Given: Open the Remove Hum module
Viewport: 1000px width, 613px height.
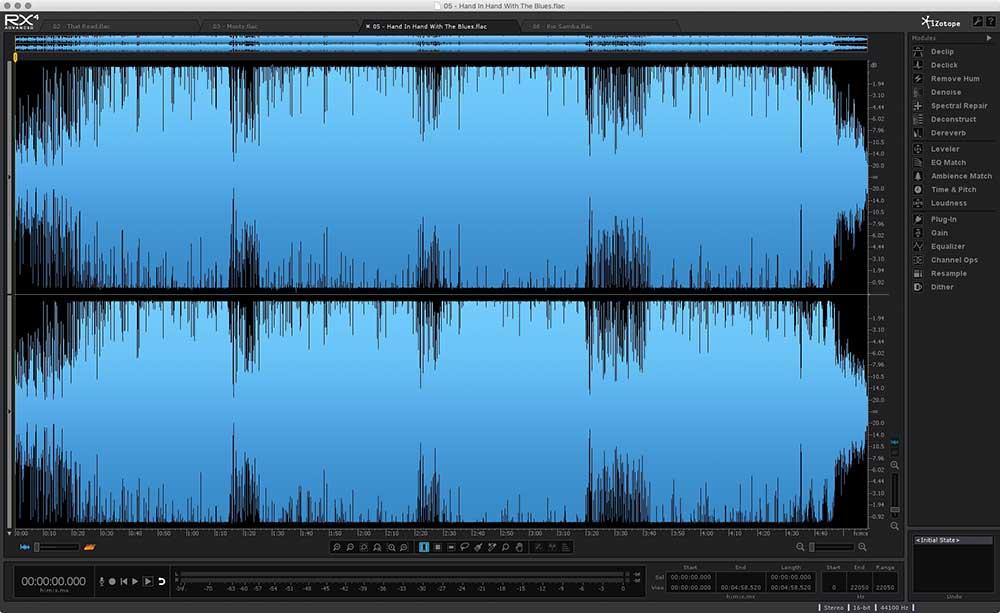Looking at the screenshot, I should click(x=955, y=78).
